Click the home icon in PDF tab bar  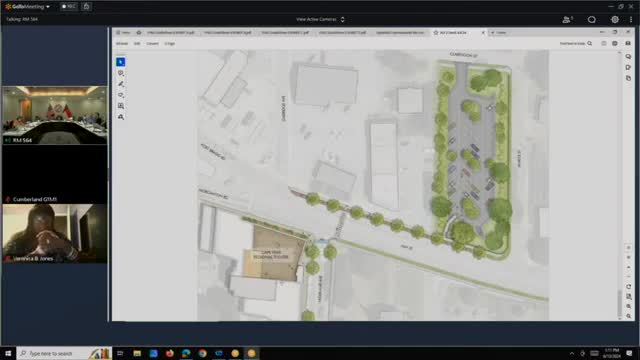coord(139,32)
